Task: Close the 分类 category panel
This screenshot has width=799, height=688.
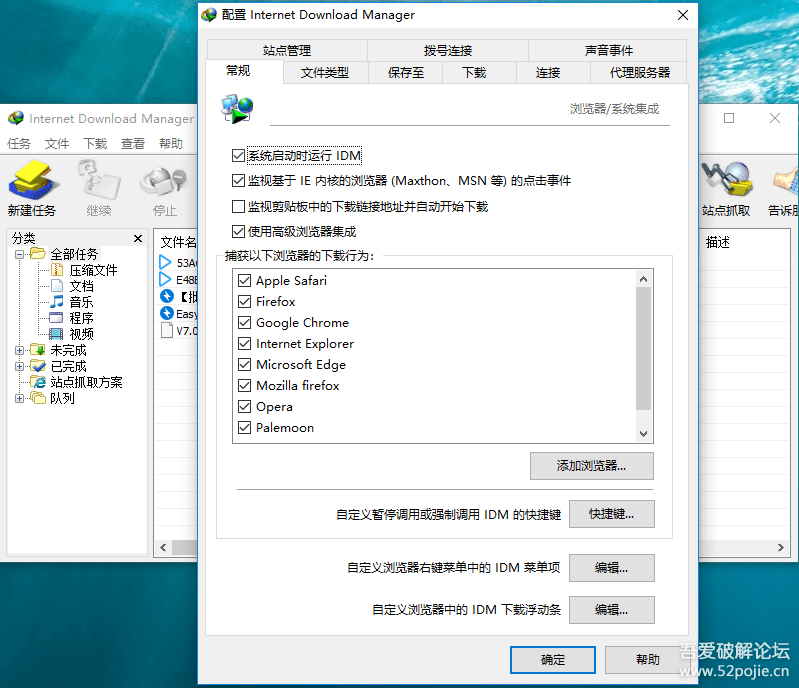Action: coord(138,238)
